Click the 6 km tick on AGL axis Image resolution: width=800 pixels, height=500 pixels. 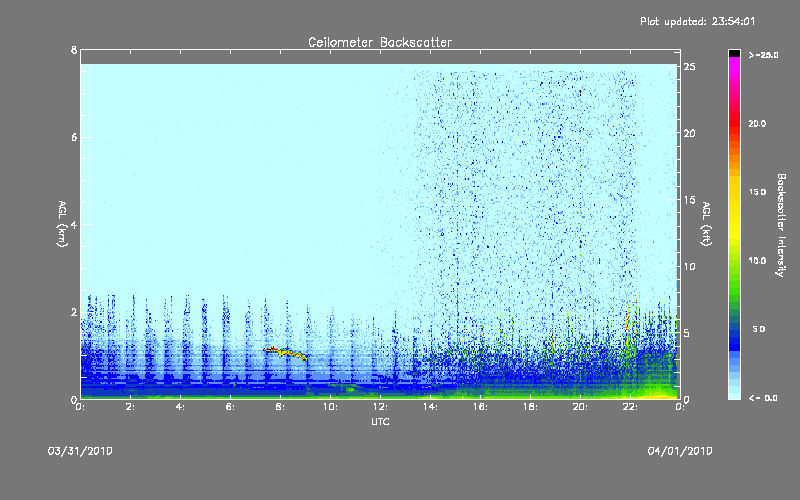point(74,137)
